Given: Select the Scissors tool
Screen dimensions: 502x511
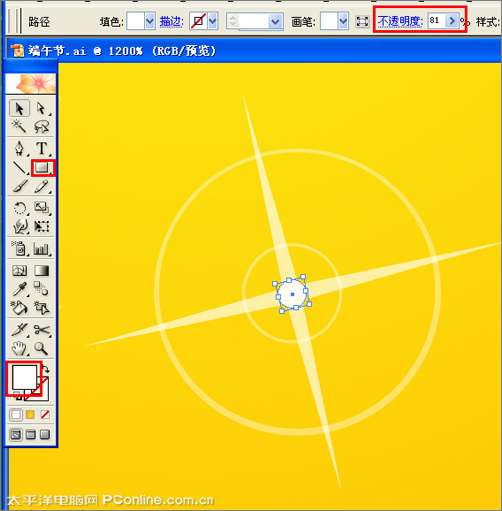Looking at the screenshot, I should coord(41,330).
